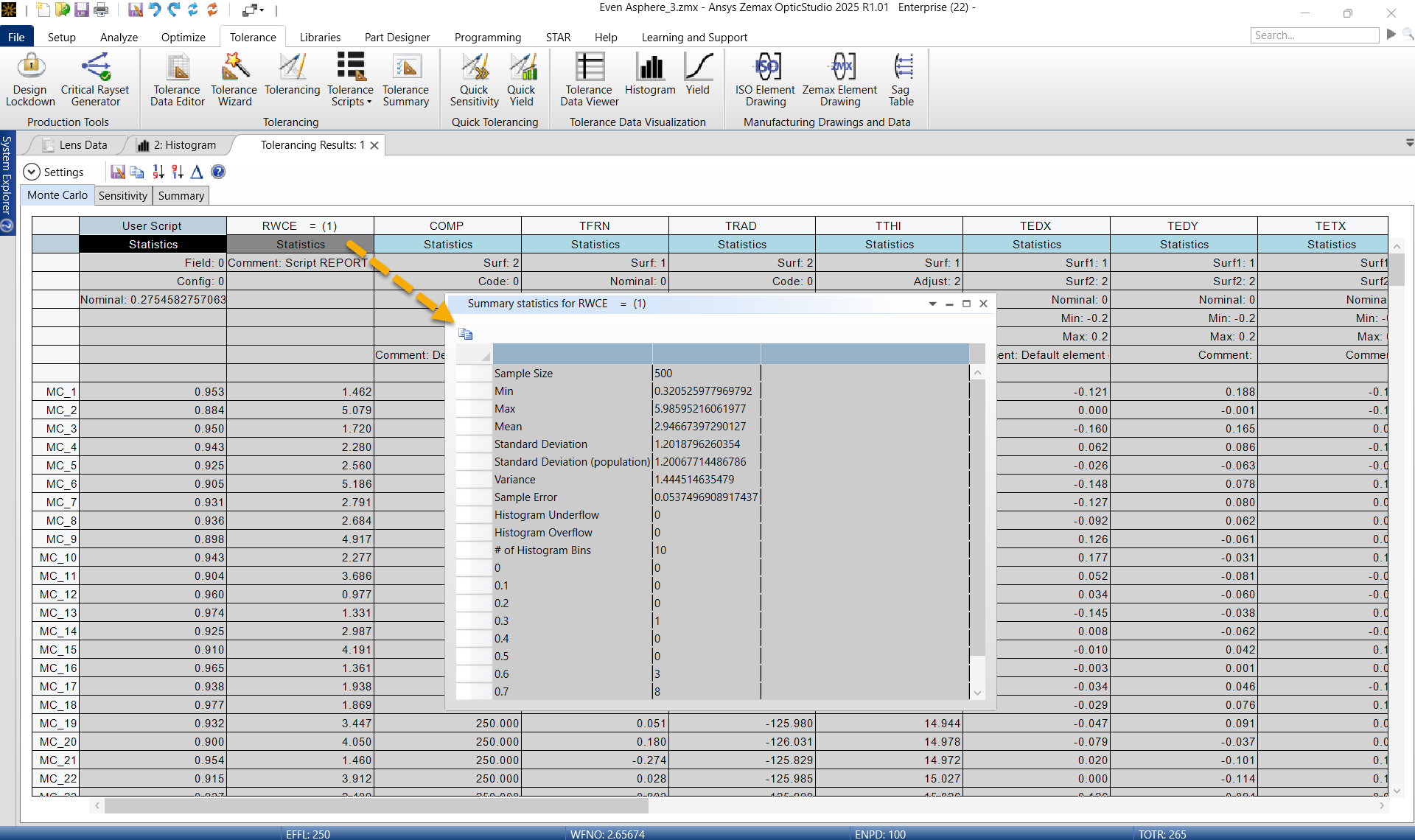Close the Tolerancing Results: 1 tab
Viewport: 1415px width, 840px height.
[374, 145]
